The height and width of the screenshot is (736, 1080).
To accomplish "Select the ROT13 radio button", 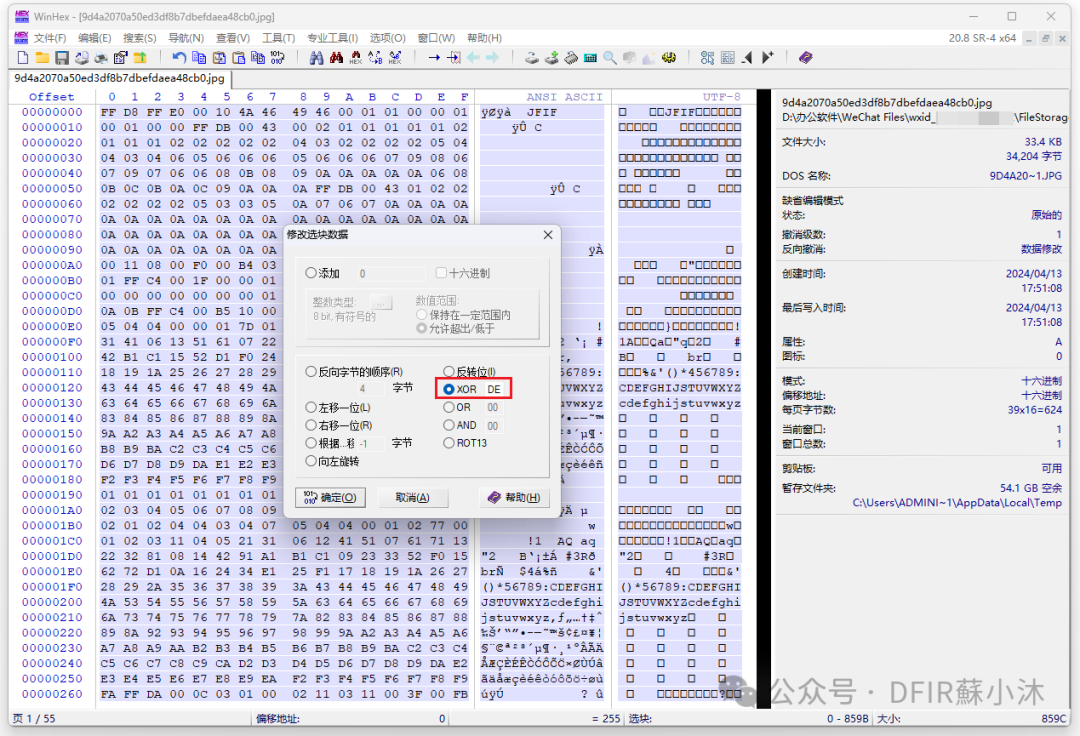I will click(449, 443).
